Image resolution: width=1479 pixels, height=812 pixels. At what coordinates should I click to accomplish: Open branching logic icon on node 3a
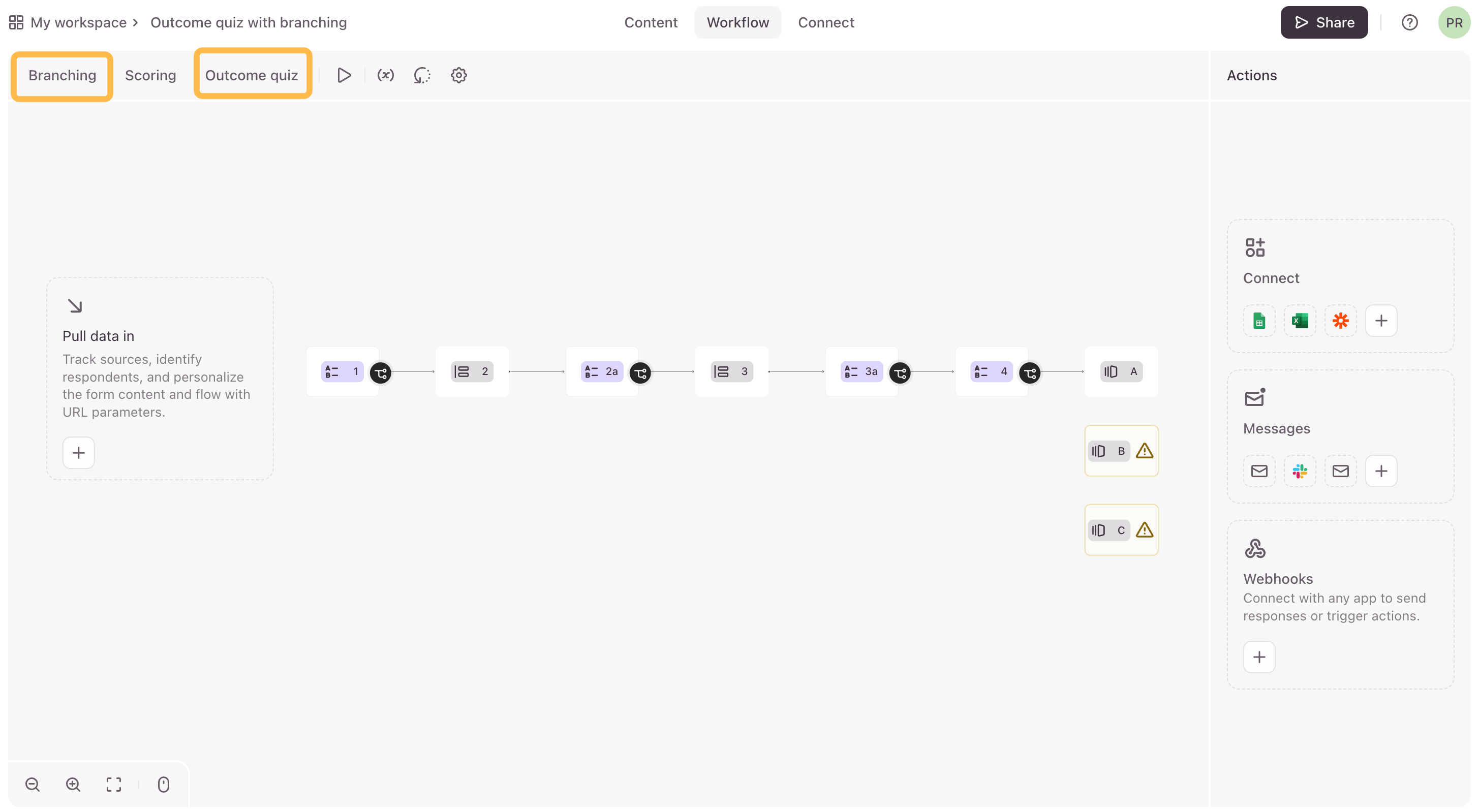click(x=899, y=373)
